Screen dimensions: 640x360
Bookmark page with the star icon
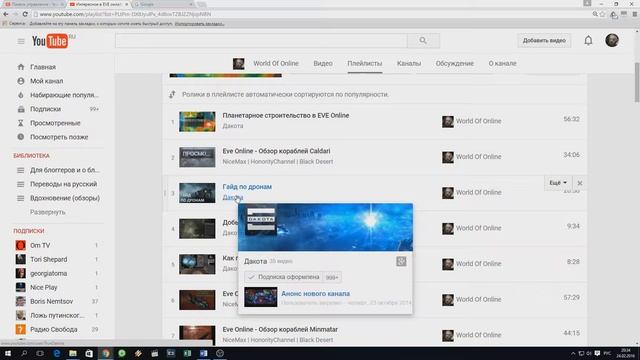(x=602, y=14)
